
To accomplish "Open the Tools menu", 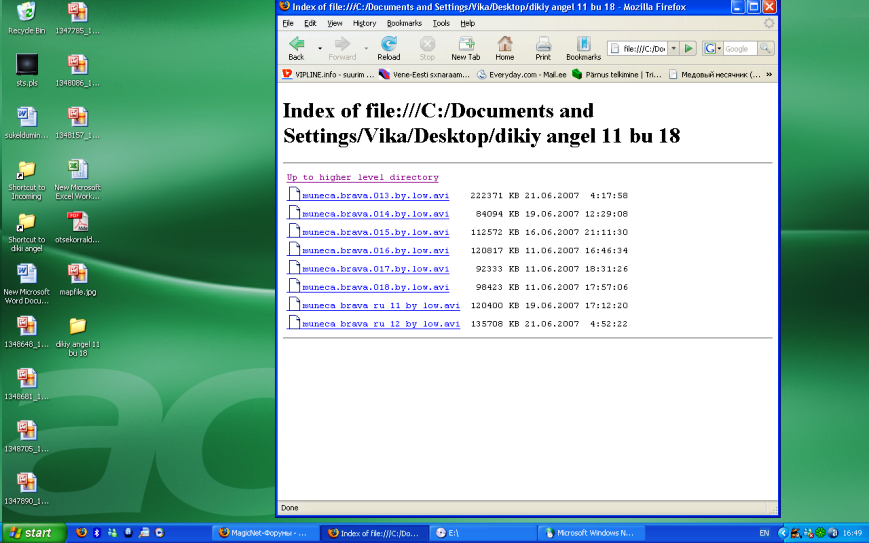I will point(441,22).
